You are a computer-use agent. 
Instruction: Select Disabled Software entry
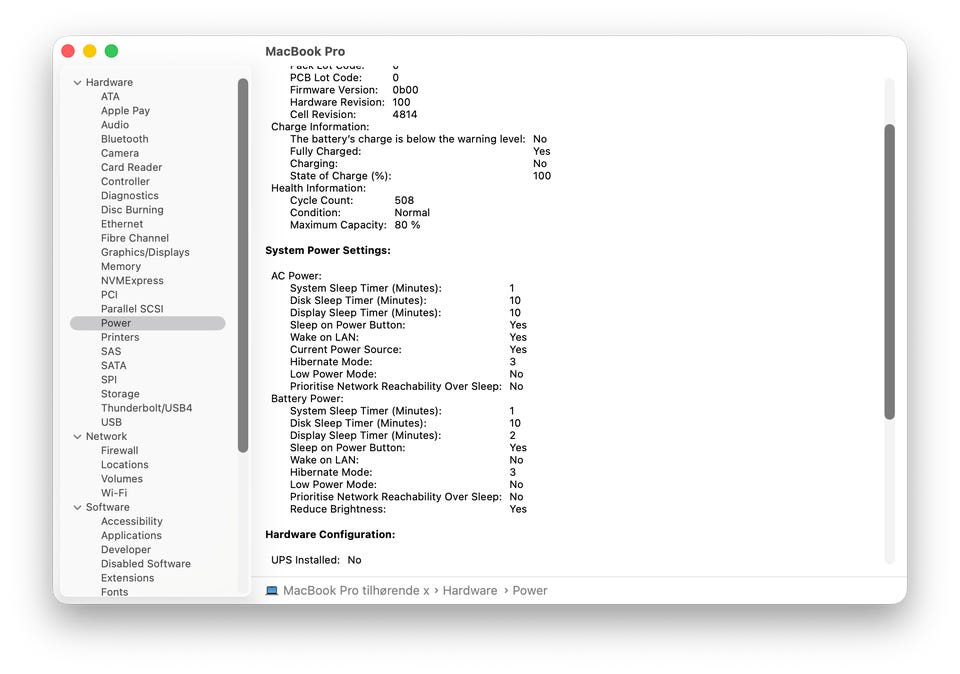coord(146,564)
